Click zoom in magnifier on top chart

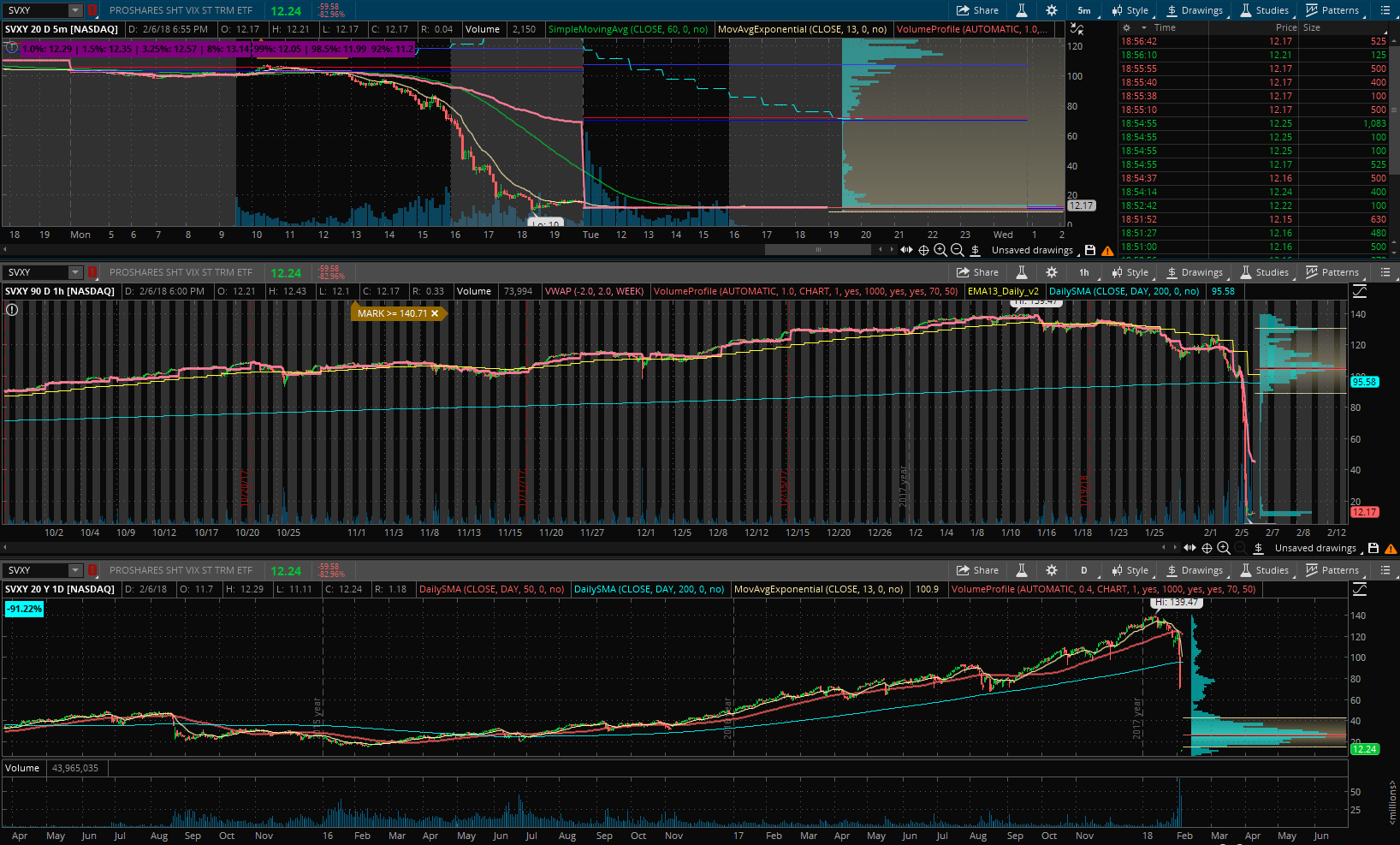pos(940,250)
